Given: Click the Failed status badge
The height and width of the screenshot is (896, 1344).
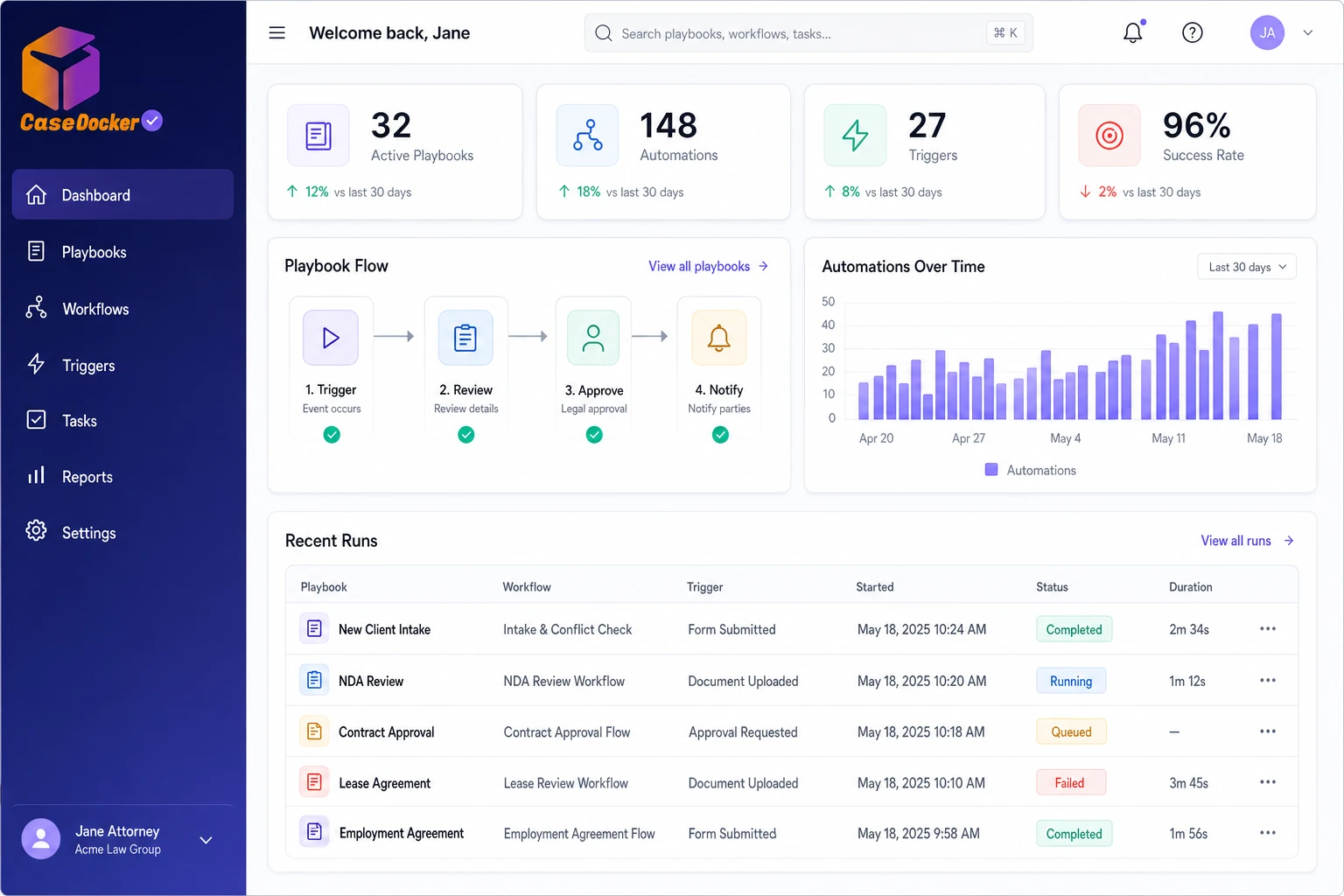Looking at the screenshot, I should (x=1071, y=782).
